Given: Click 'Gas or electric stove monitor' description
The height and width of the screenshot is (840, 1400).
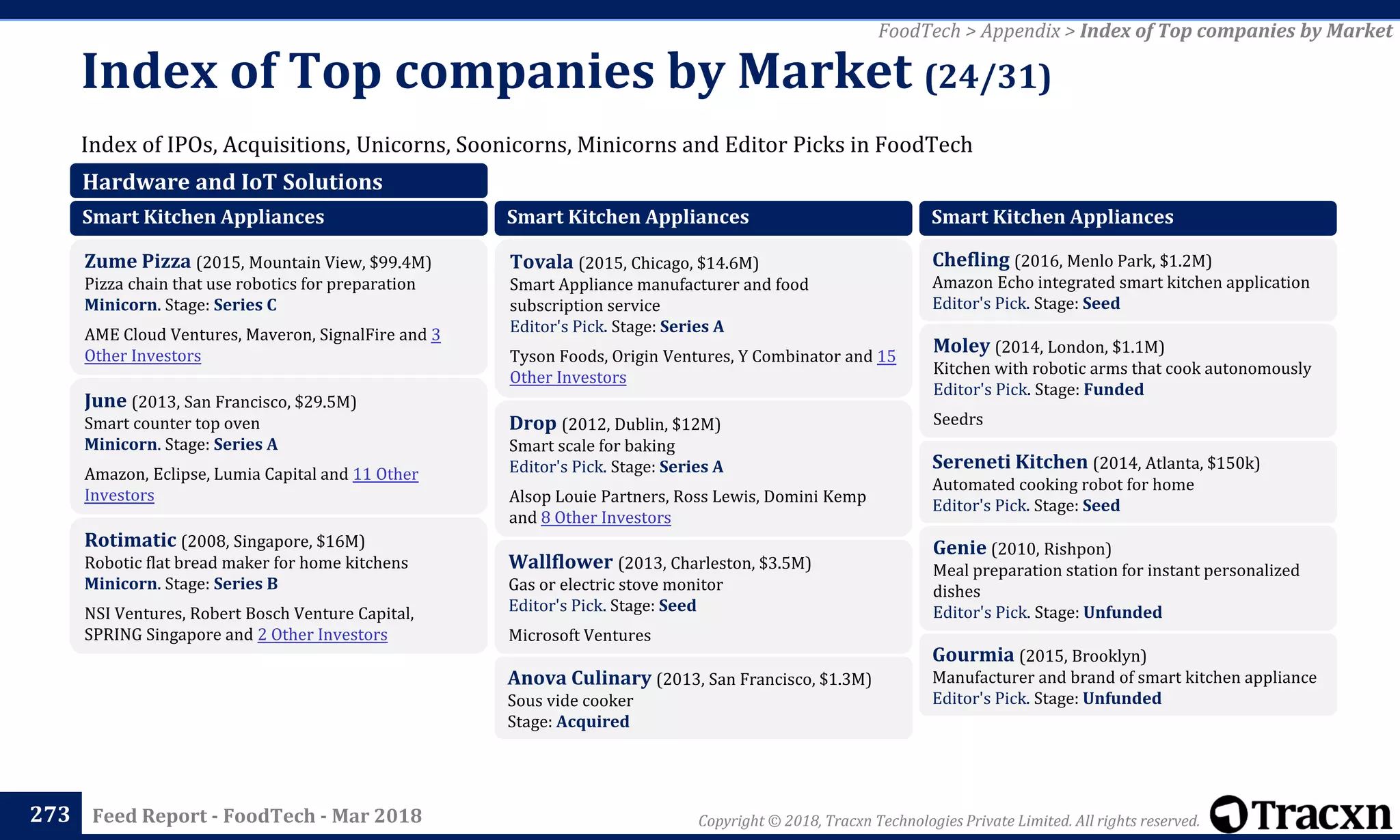Looking at the screenshot, I should point(615,584).
